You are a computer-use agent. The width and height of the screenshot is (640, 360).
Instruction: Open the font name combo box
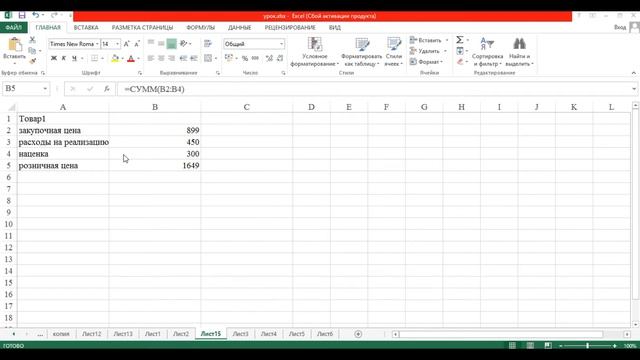(x=74, y=44)
